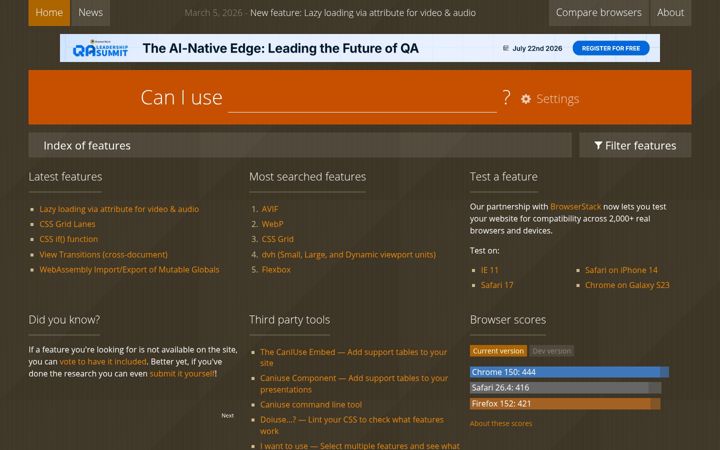The width and height of the screenshot is (720, 450).
Task: Click the Register For Free button
Action: (611, 48)
